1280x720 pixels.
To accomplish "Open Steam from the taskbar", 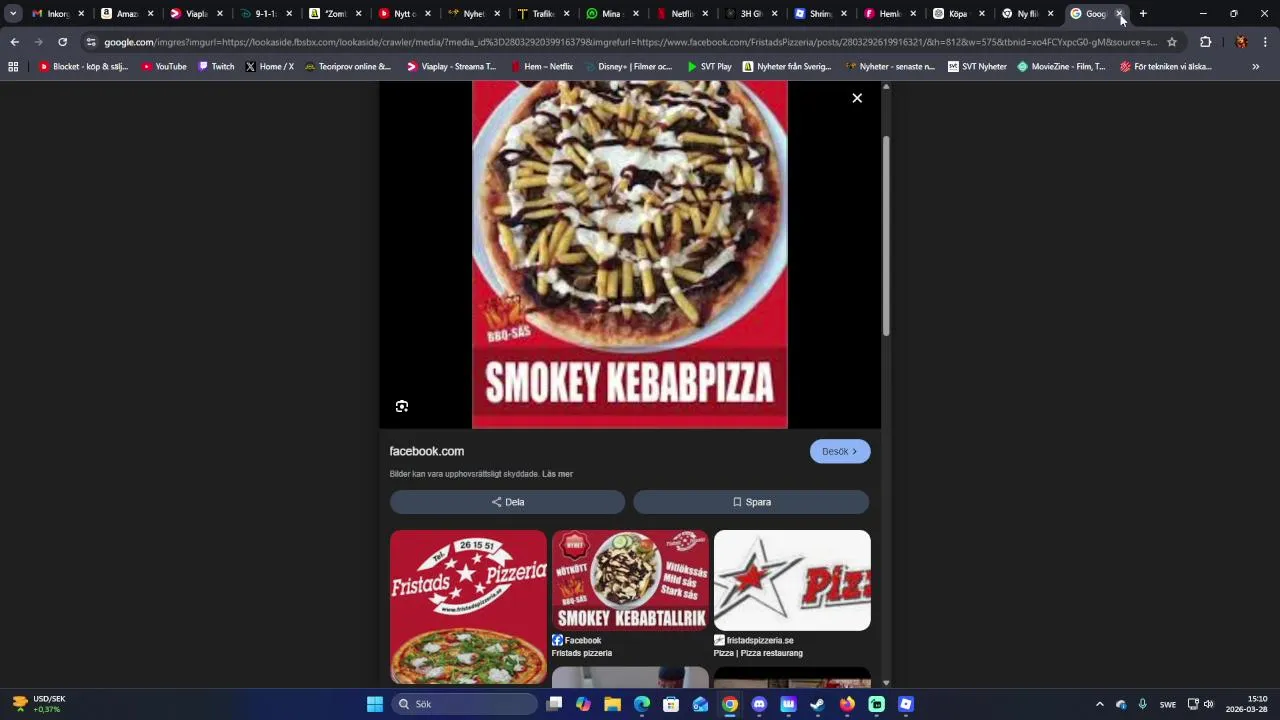I will pos(818,704).
